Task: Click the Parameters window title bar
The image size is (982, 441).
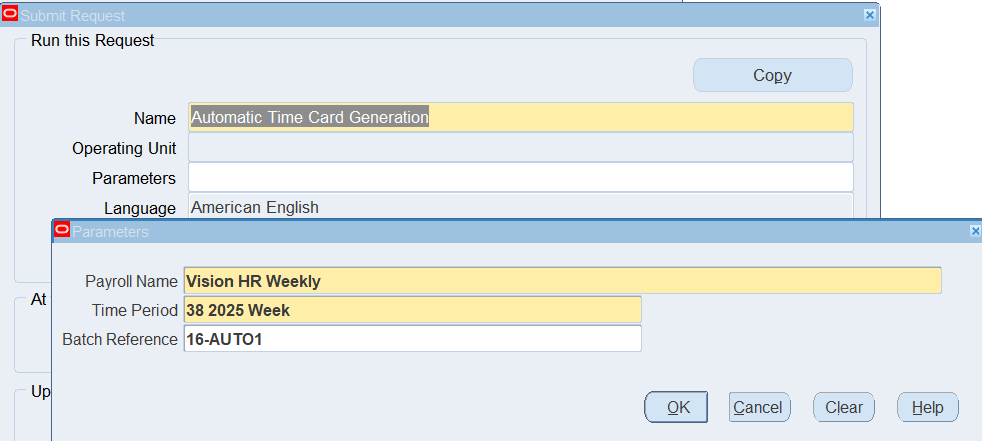Action: 500,231
